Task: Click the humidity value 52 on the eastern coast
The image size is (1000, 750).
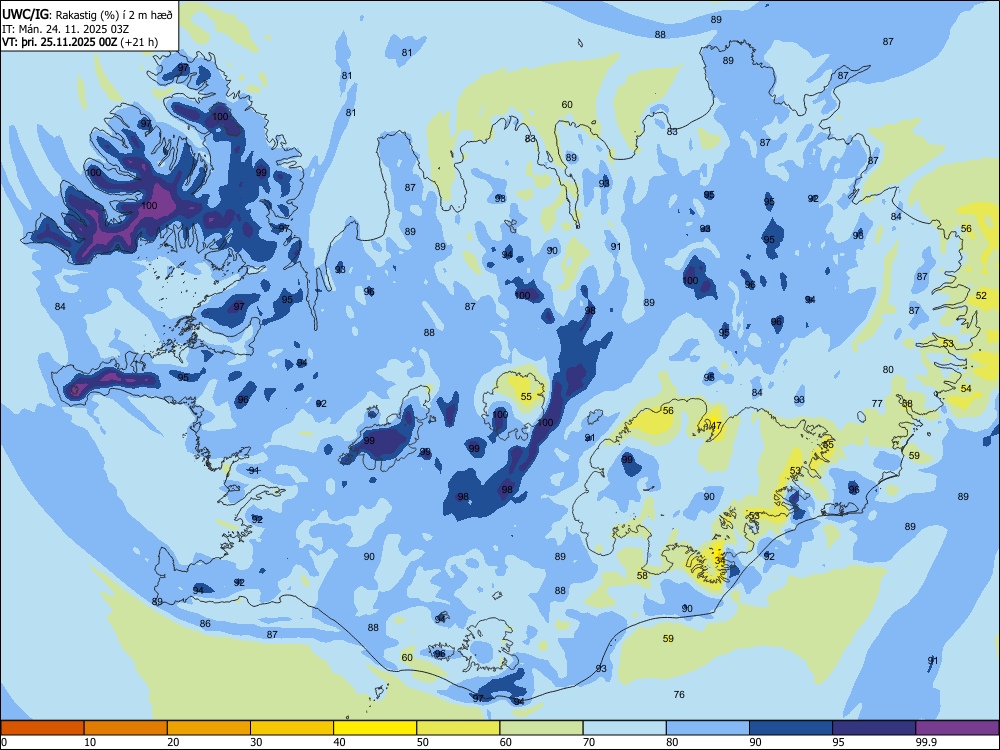Action: pyautogui.click(x=981, y=296)
